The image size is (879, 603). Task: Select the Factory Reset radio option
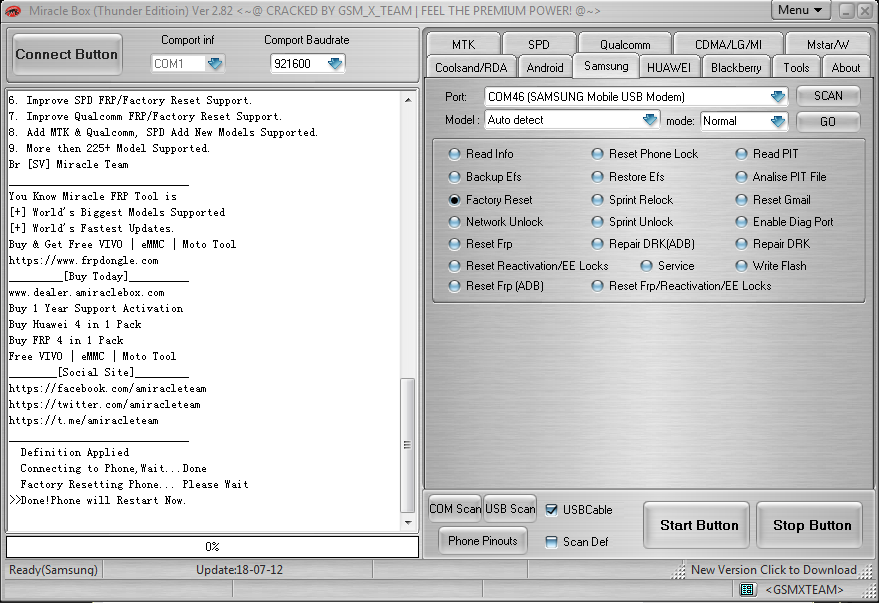(455, 200)
